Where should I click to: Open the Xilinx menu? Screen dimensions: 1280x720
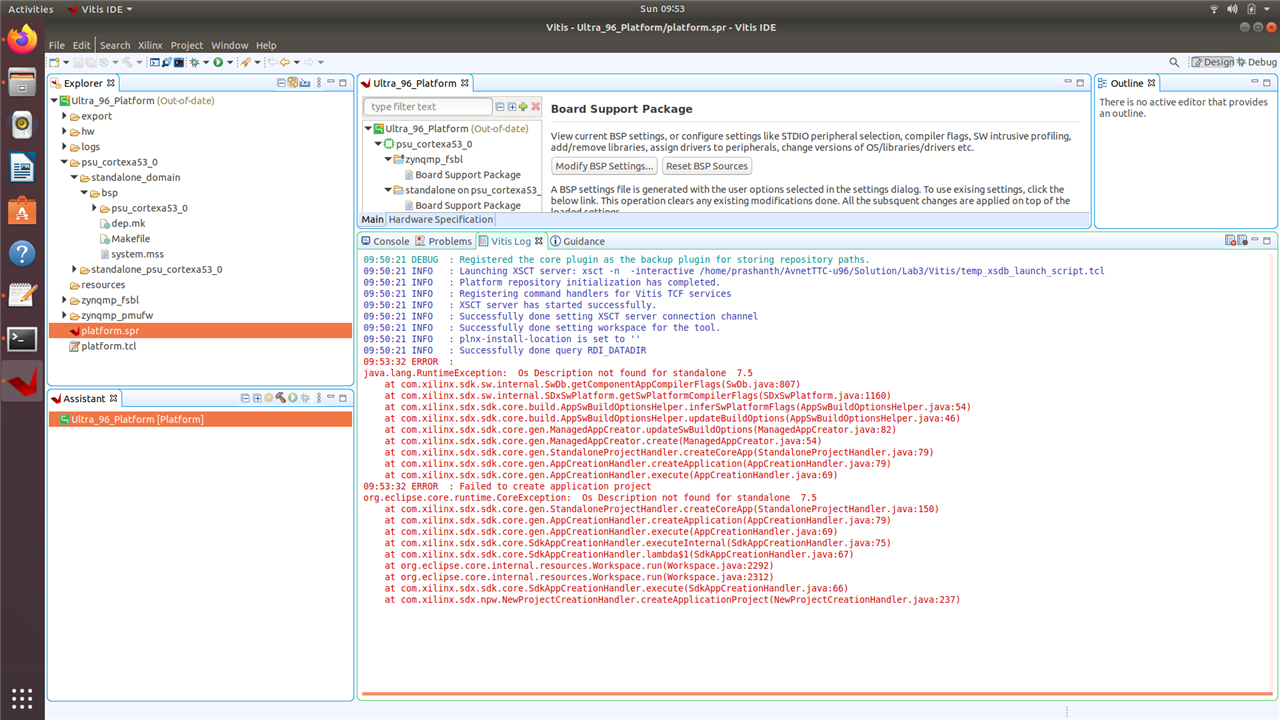(x=150, y=45)
